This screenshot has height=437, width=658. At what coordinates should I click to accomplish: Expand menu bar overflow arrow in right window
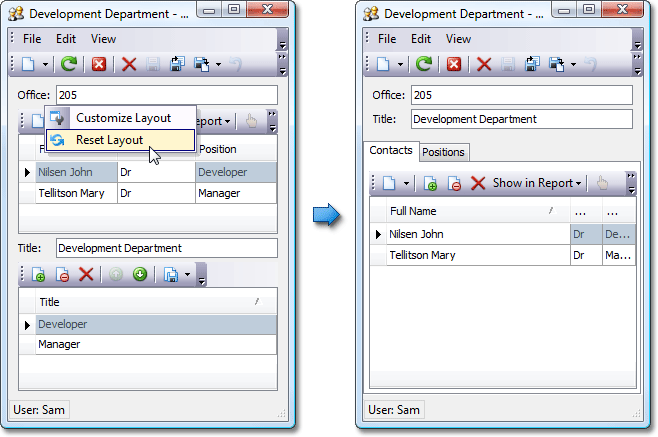637,44
